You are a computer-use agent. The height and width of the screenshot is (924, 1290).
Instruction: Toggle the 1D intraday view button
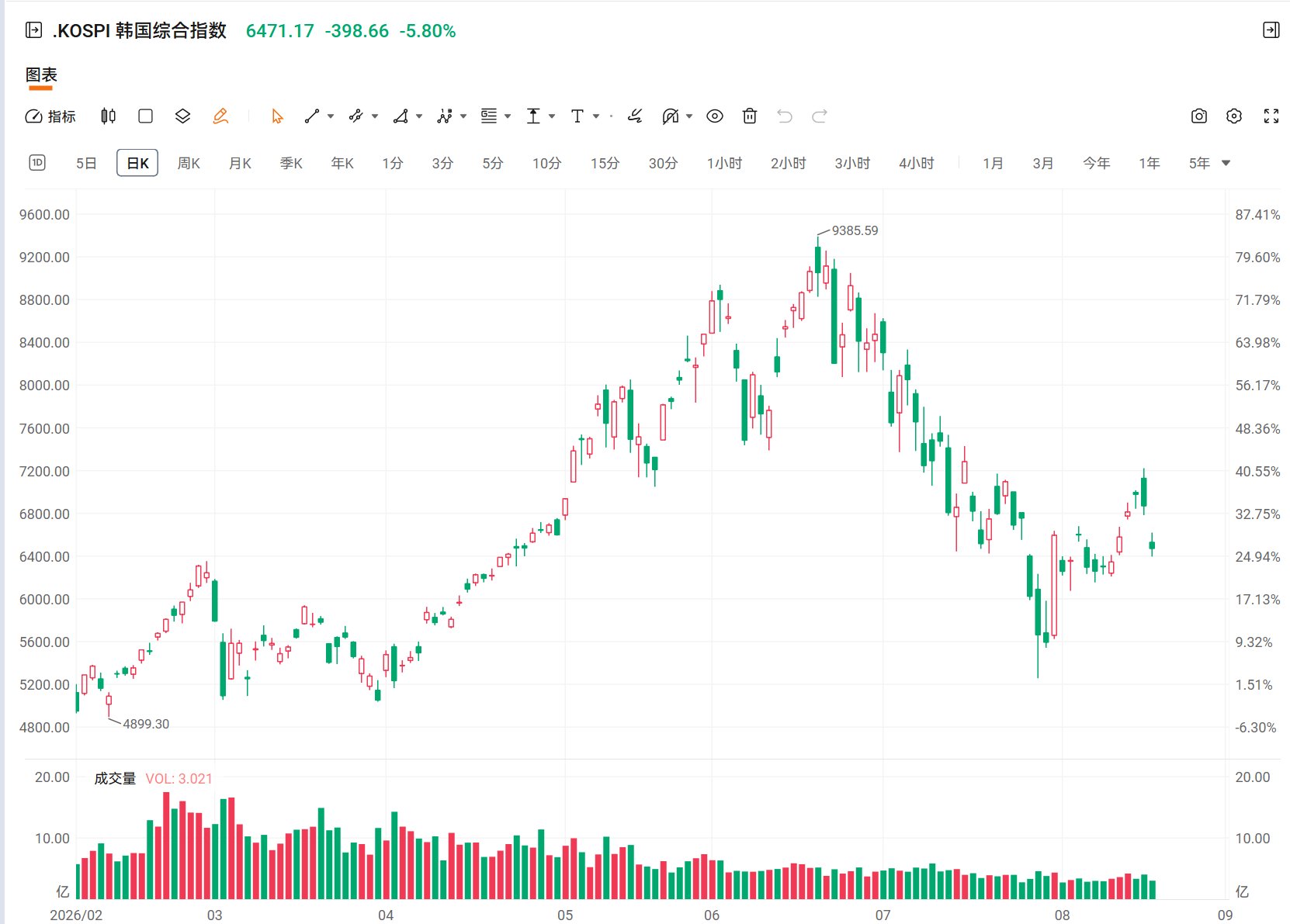point(37,163)
